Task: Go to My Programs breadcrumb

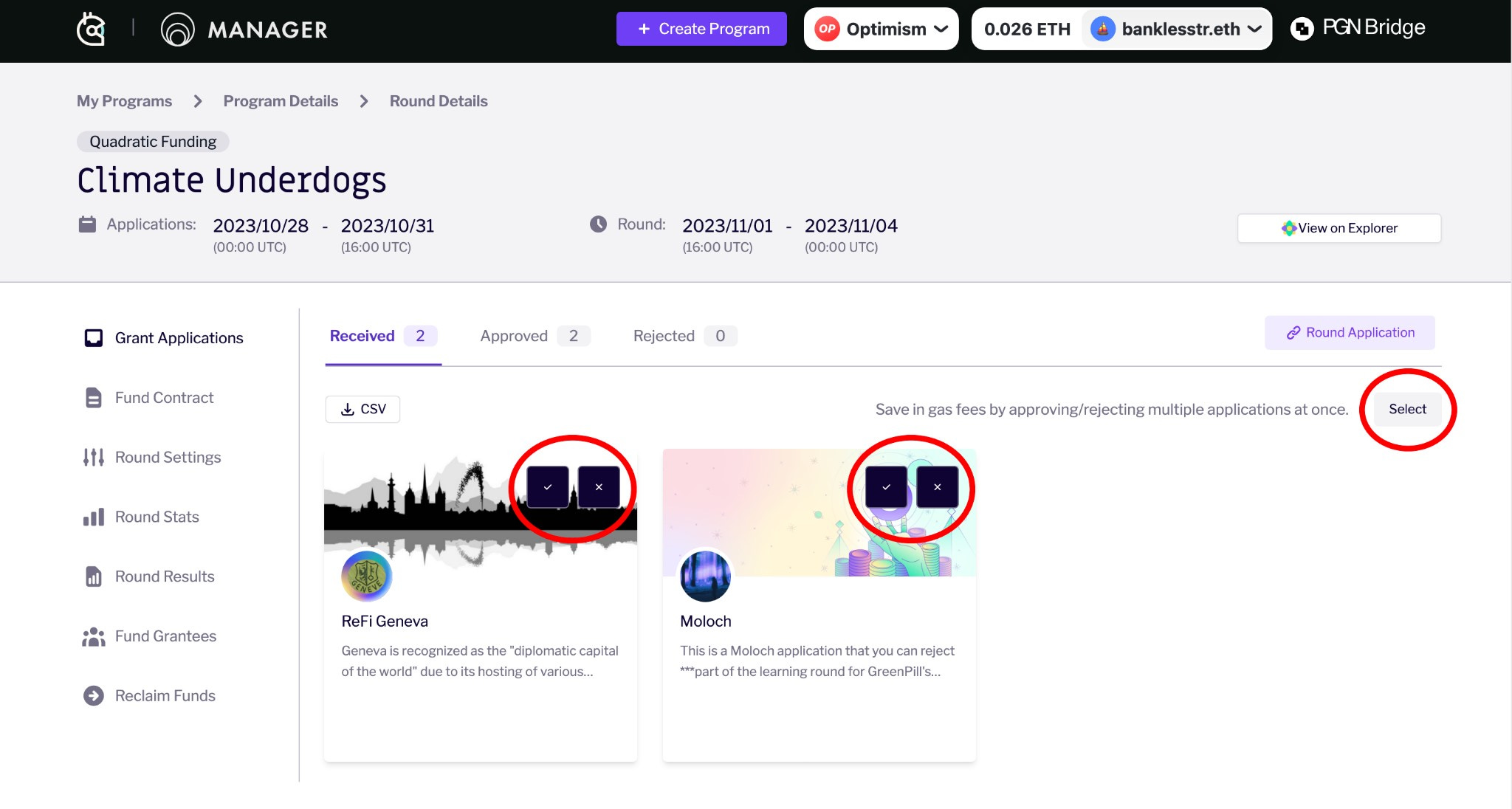Action: [x=124, y=101]
